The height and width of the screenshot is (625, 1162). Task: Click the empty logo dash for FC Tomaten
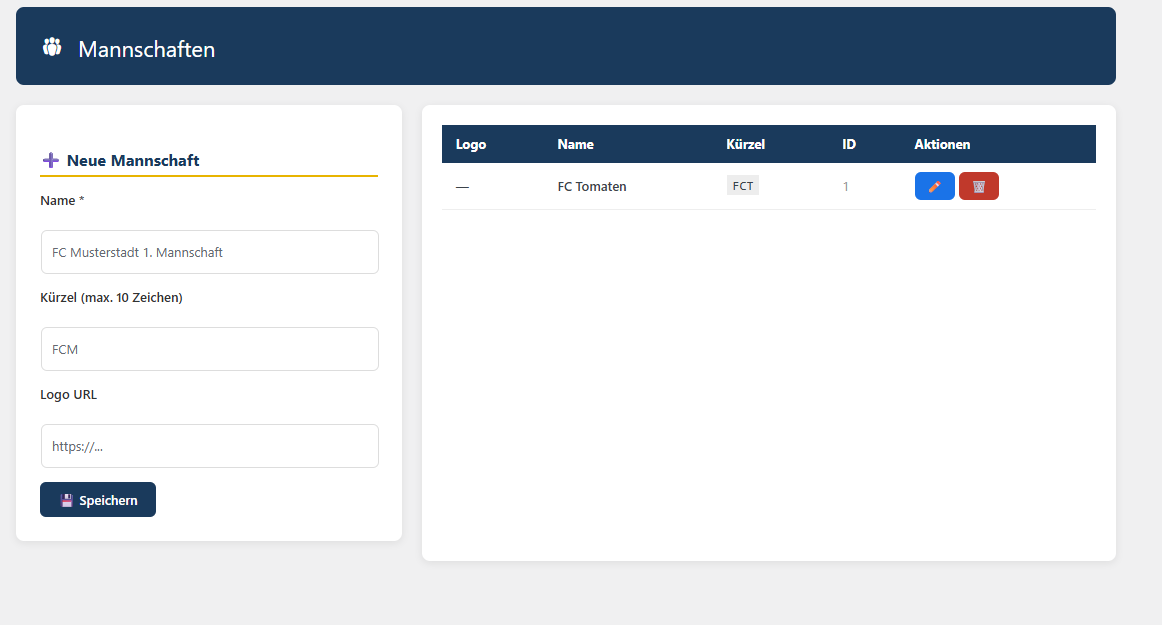[462, 186]
